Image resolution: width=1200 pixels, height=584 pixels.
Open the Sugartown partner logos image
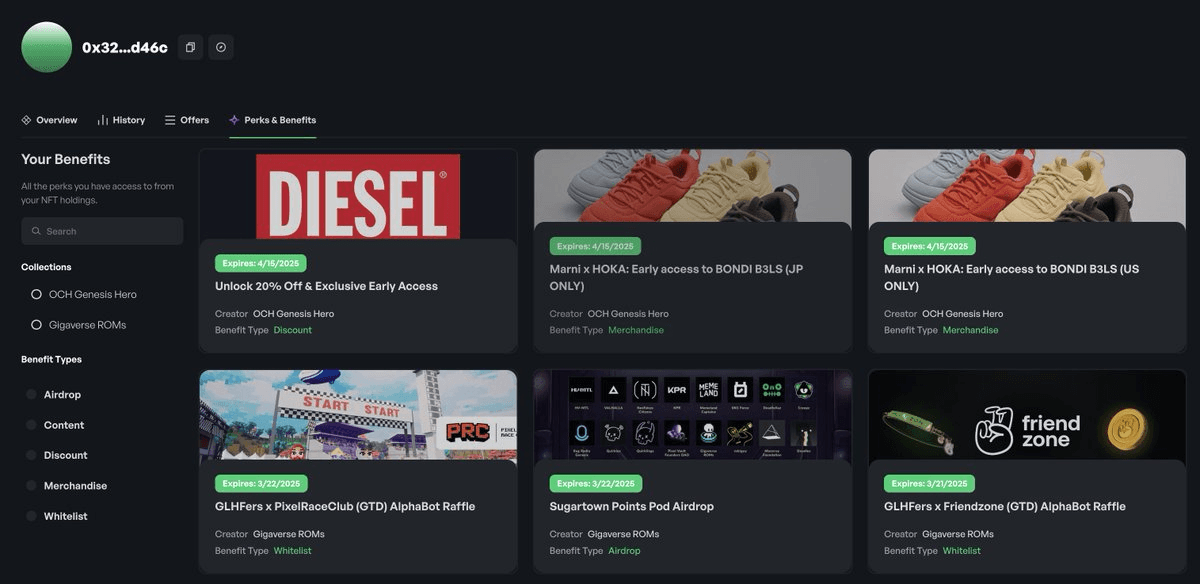(693, 415)
